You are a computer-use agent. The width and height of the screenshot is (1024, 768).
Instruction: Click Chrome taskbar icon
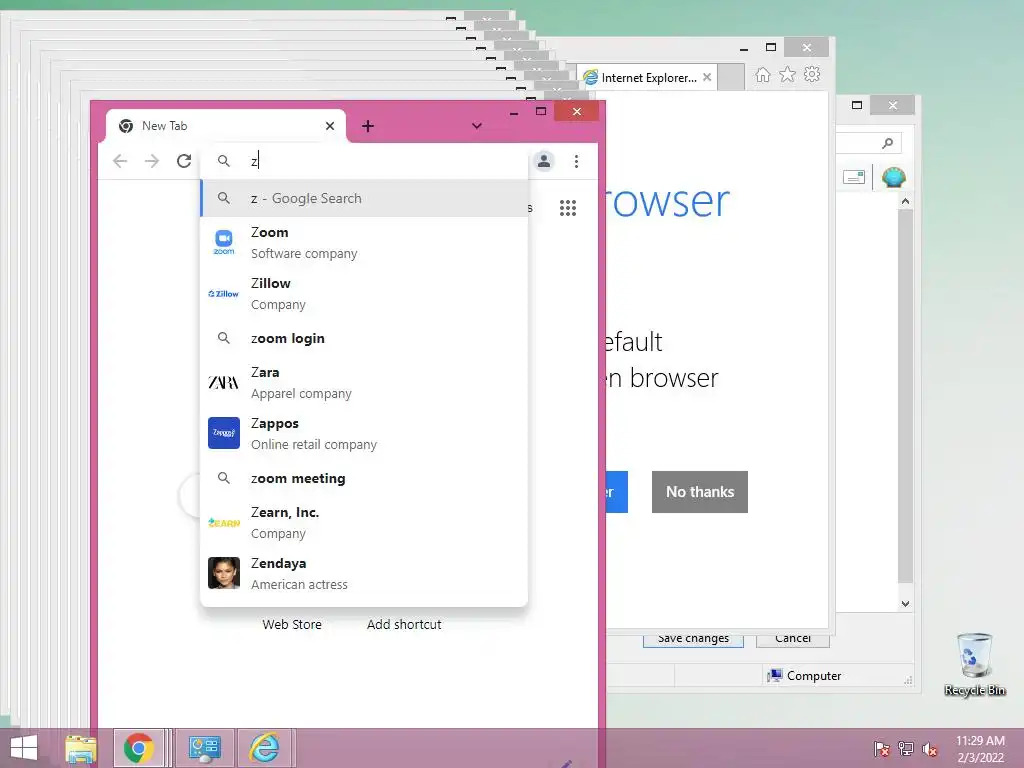pyautogui.click(x=138, y=748)
